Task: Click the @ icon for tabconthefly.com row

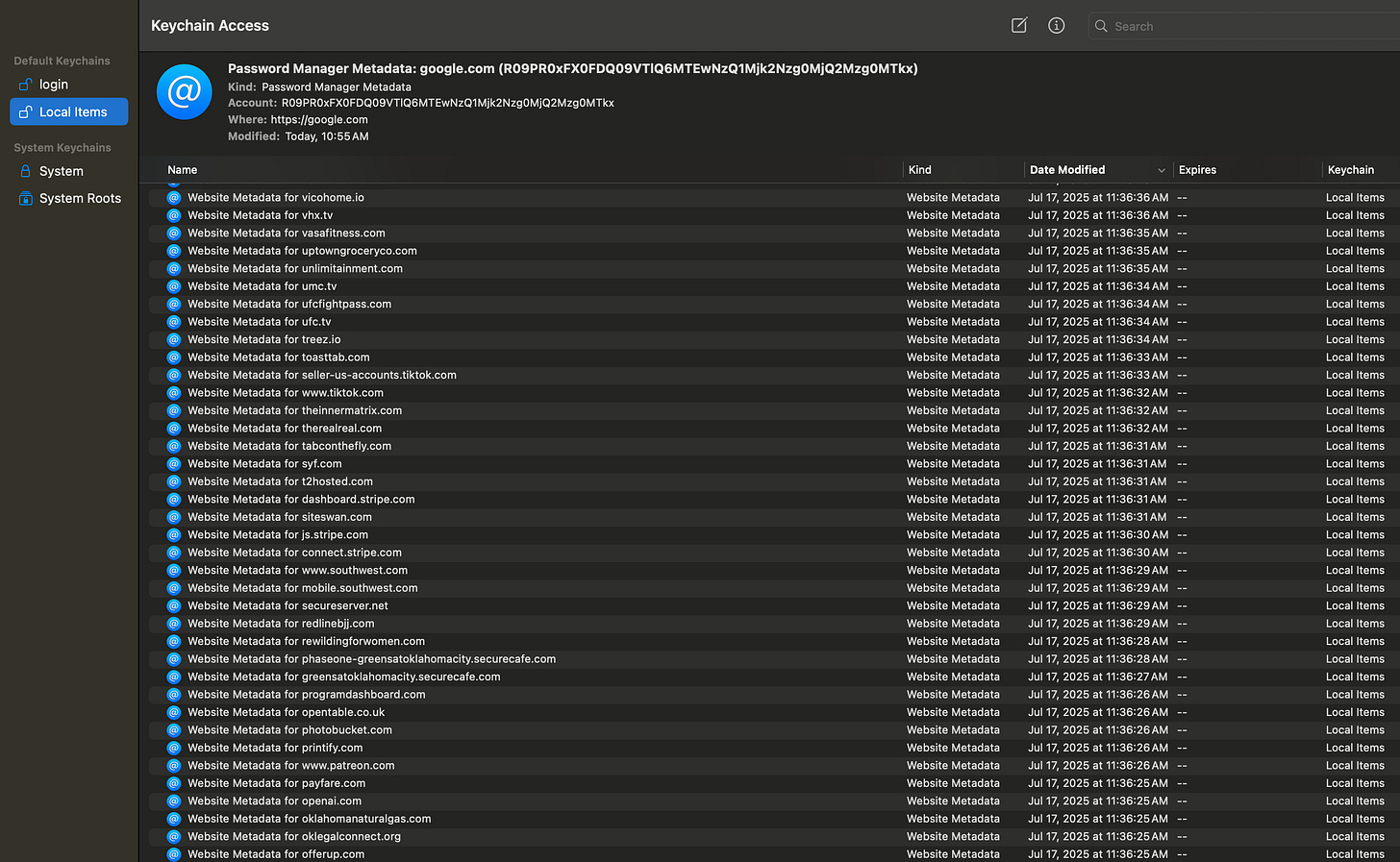Action: 174,446
